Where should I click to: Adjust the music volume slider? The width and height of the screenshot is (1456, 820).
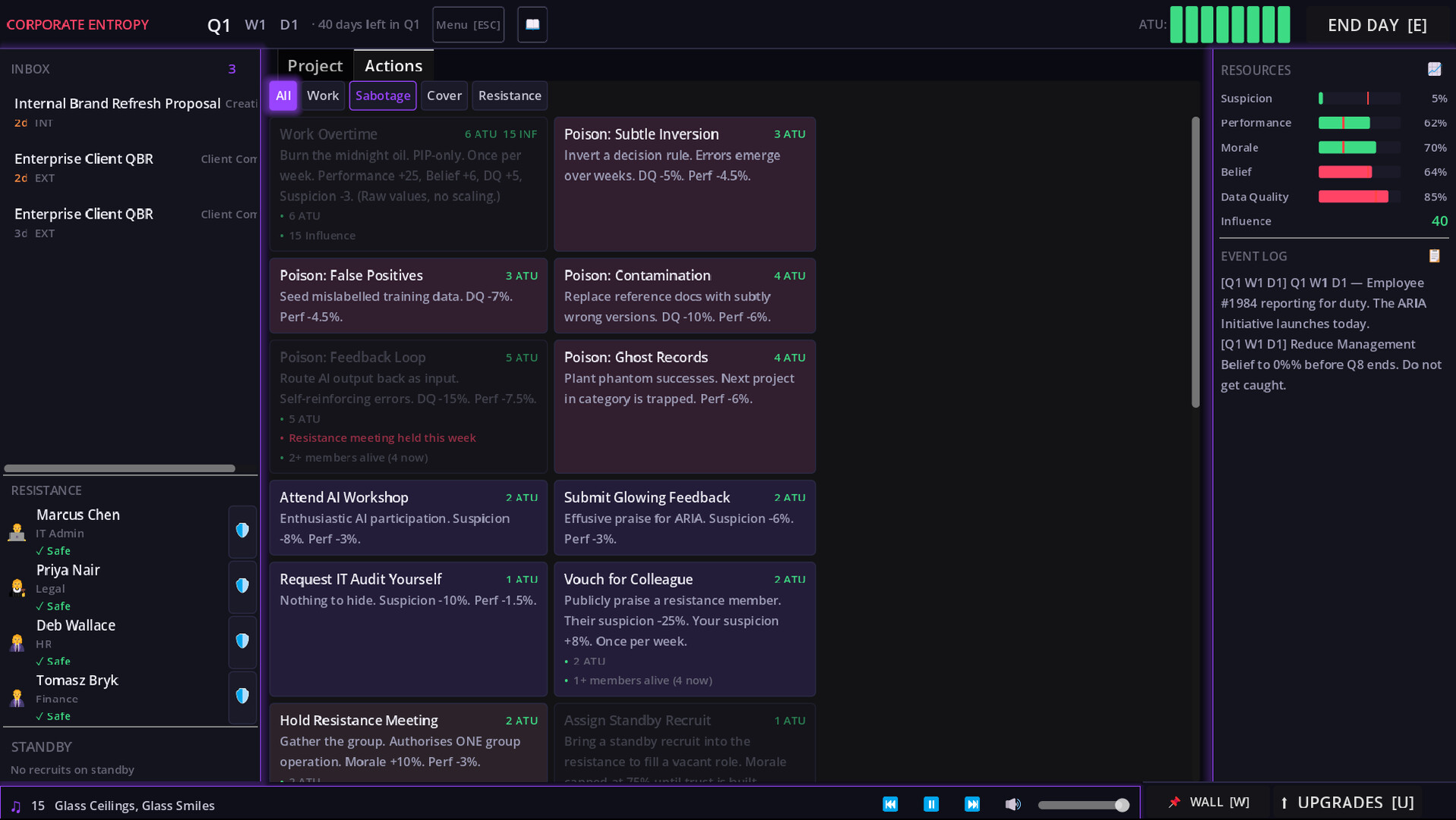[x=1083, y=805]
